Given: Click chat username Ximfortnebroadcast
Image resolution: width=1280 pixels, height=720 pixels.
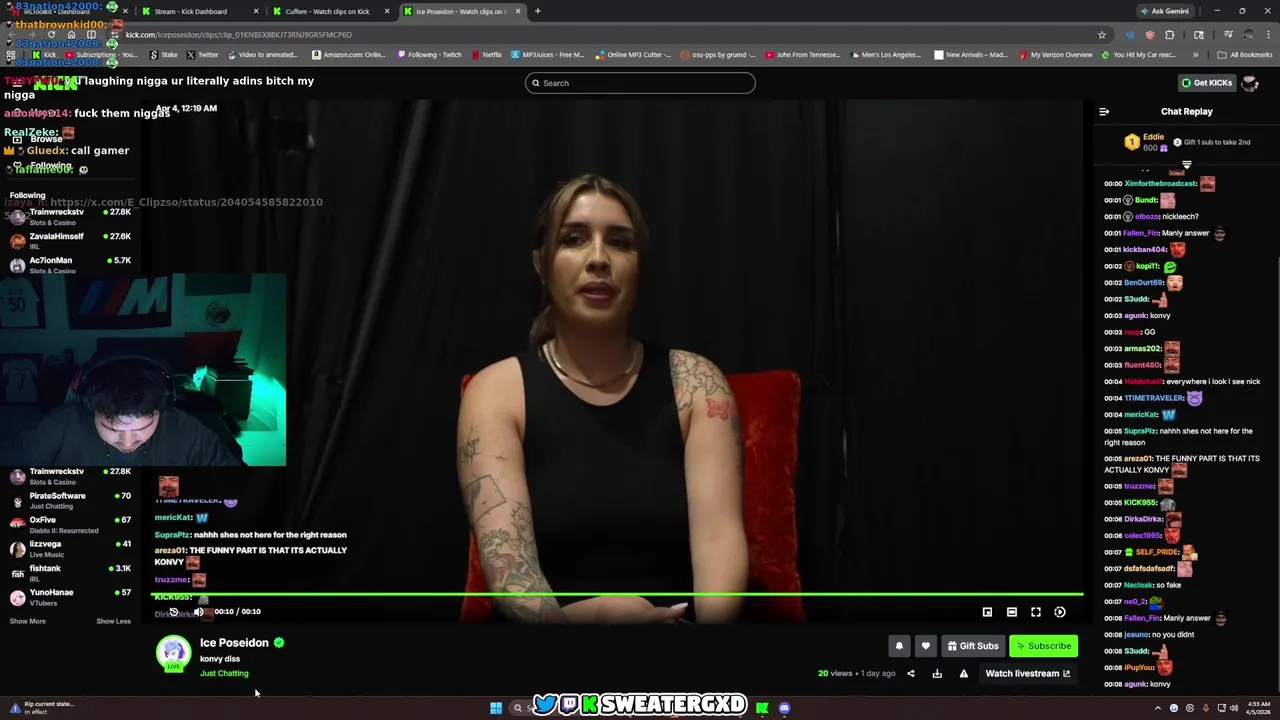Looking at the screenshot, I should tap(1161, 184).
